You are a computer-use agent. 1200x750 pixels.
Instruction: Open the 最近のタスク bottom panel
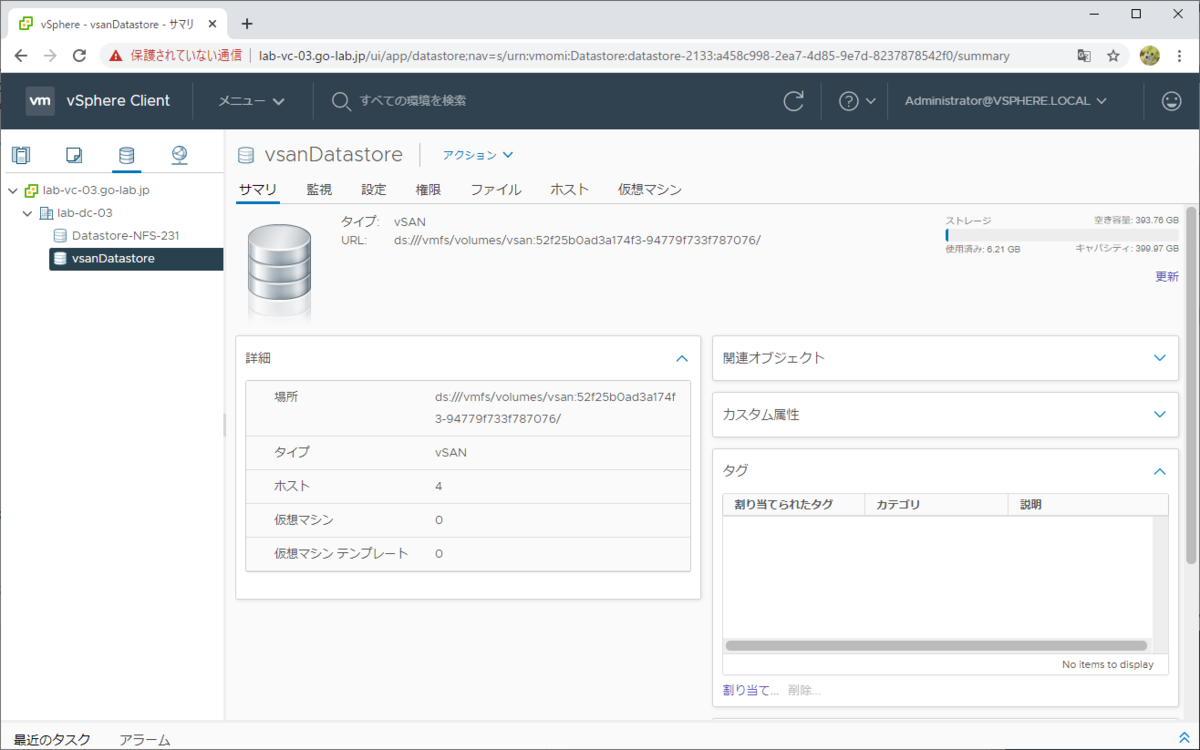click(52, 739)
